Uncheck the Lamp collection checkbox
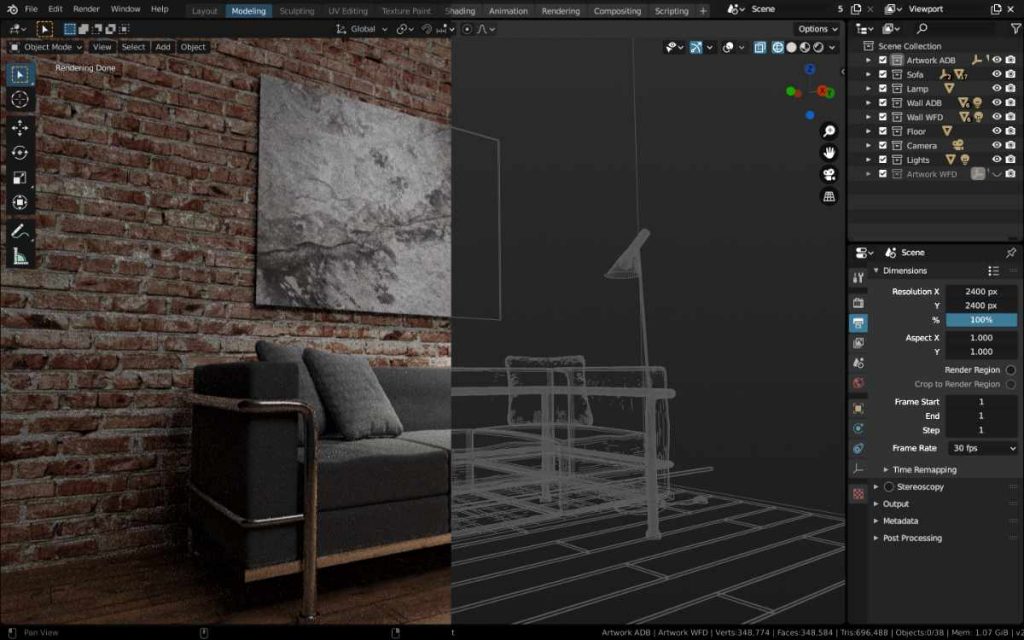The height and width of the screenshot is (640, 1024). pyautogui.click(x=882, y=89)
